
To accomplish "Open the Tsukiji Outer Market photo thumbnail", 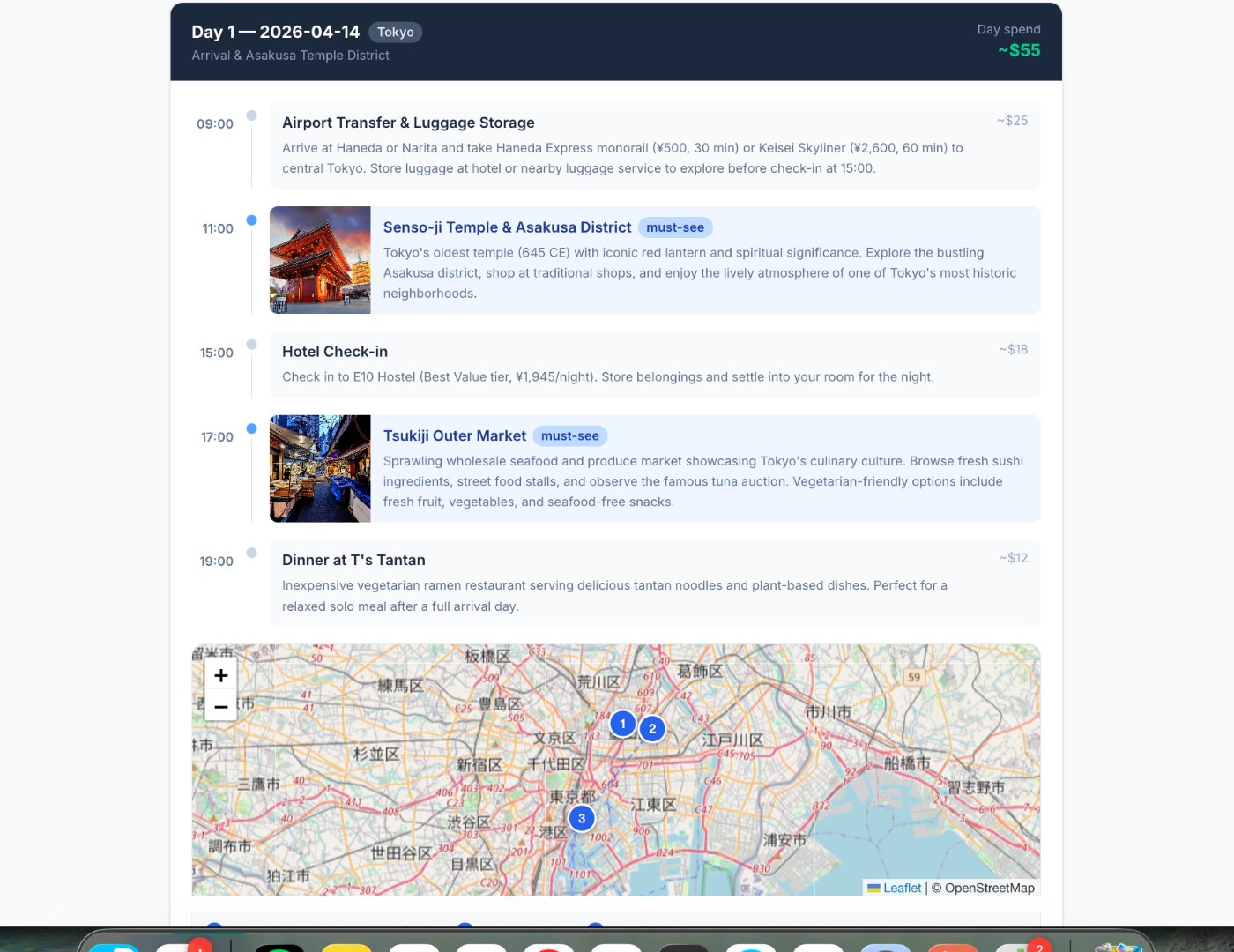I will 320,469.
